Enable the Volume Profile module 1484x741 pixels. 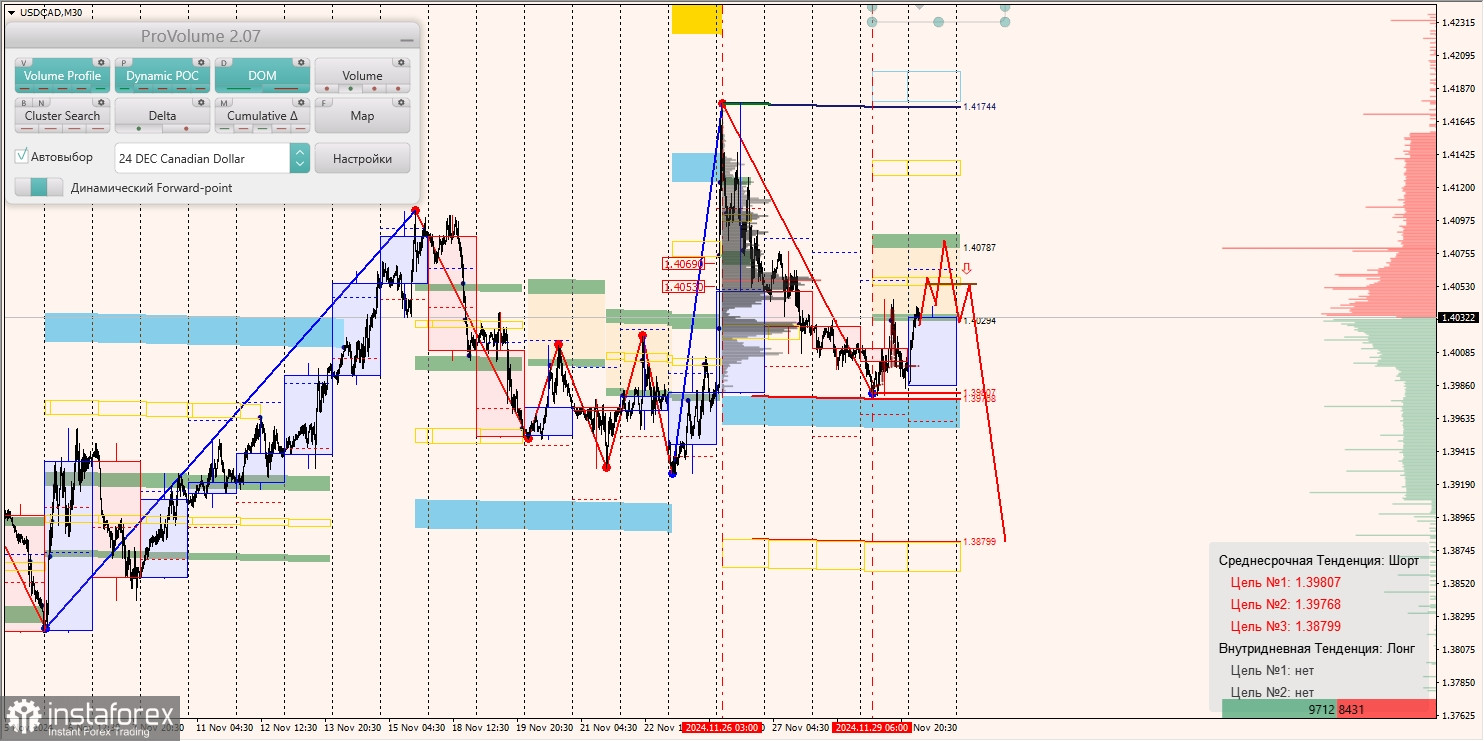pyautogui.click(x=62, y=76)
